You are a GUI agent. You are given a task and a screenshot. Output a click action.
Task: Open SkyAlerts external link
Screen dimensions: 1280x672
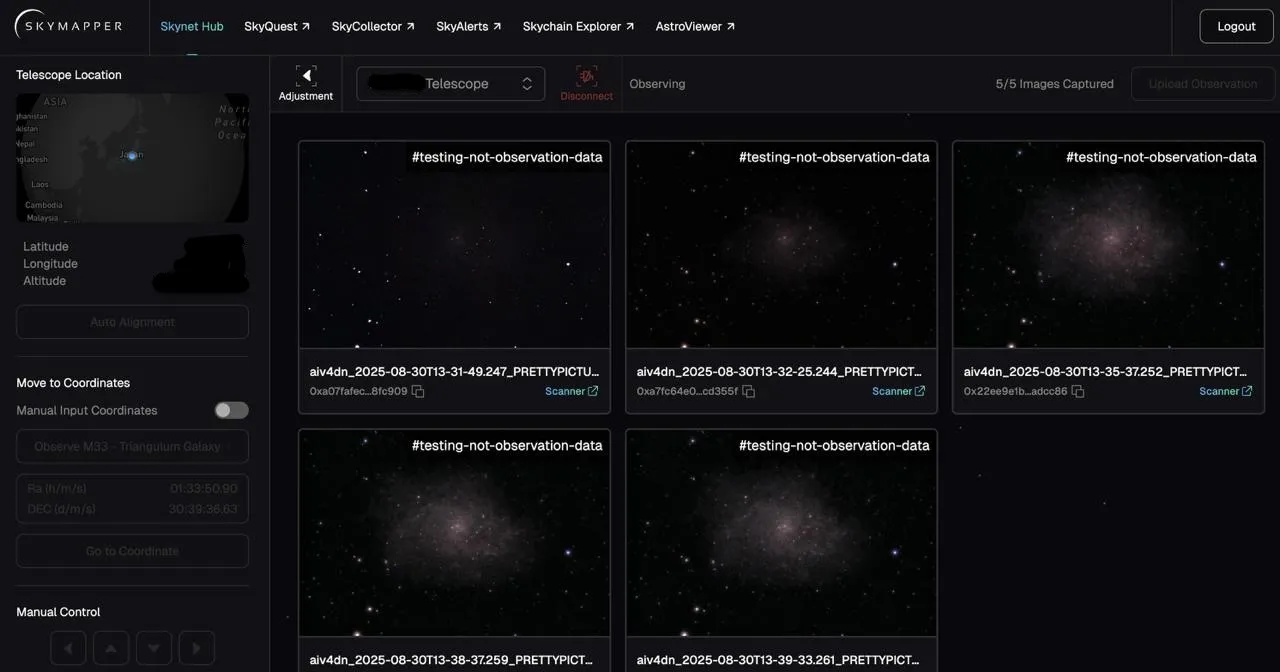click(469, 26)
